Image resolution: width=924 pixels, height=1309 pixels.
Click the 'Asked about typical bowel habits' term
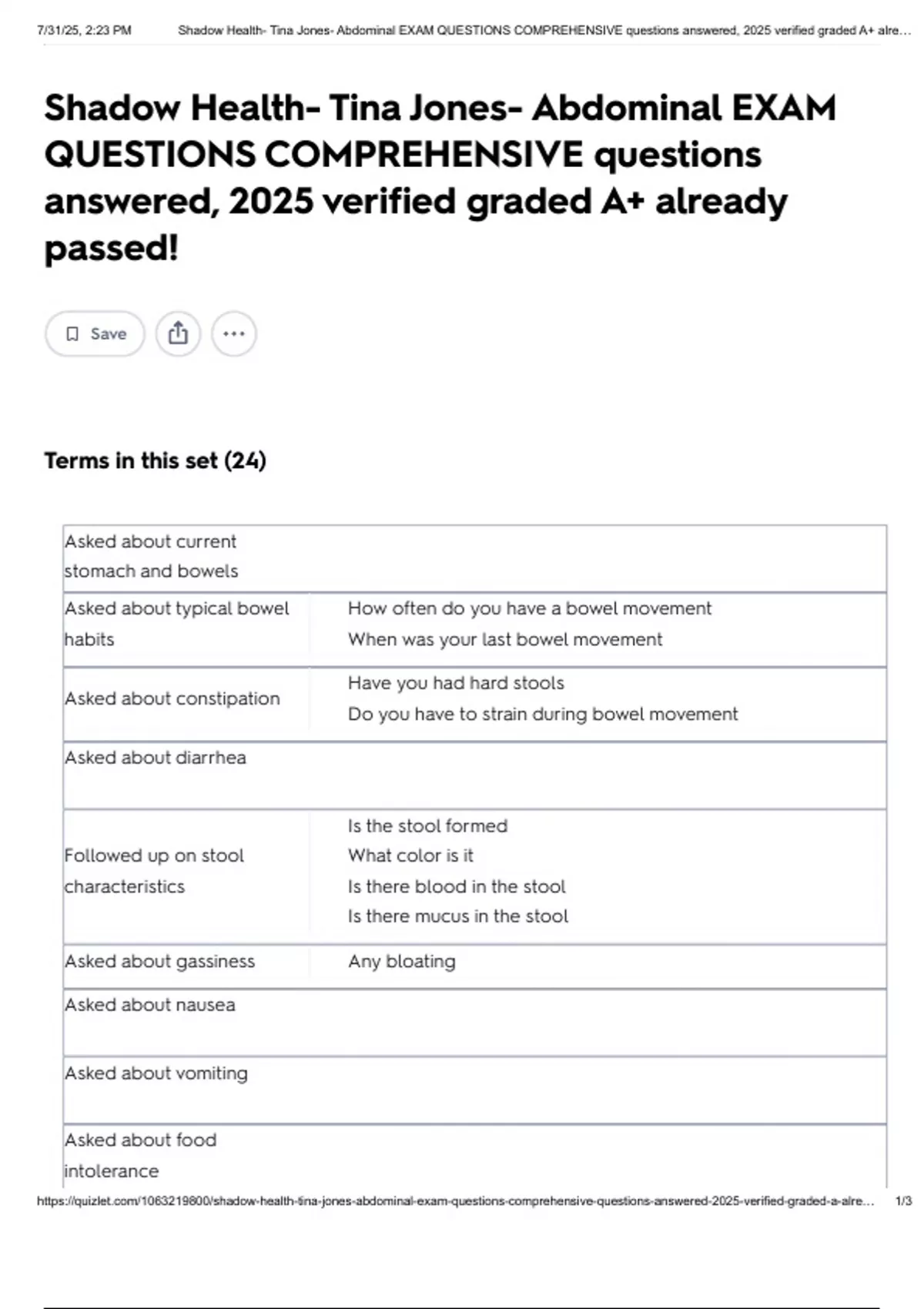177,624
